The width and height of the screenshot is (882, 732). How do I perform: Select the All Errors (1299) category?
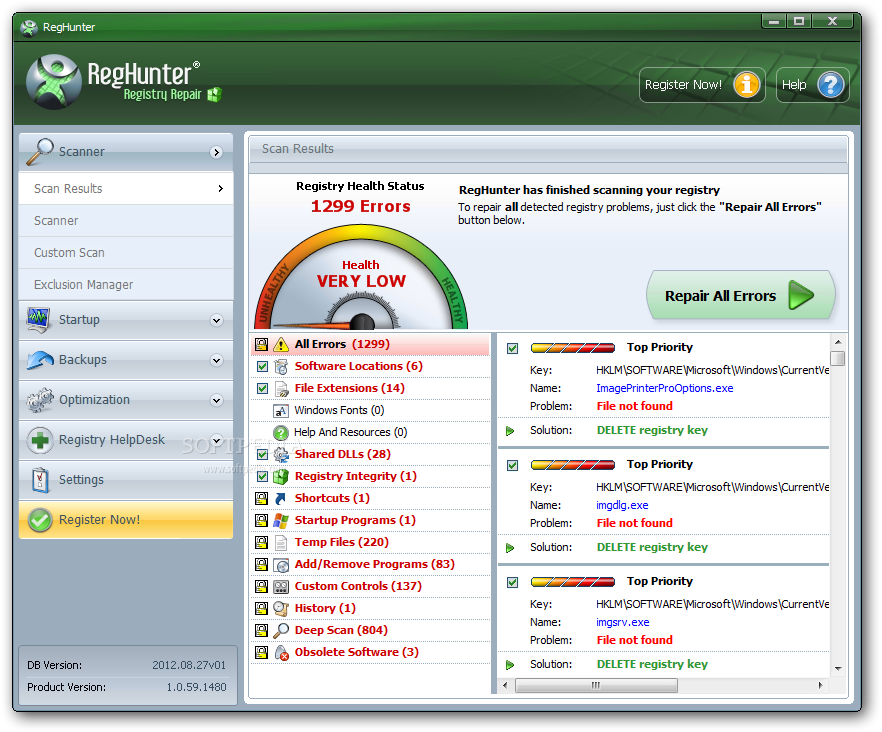370,344
